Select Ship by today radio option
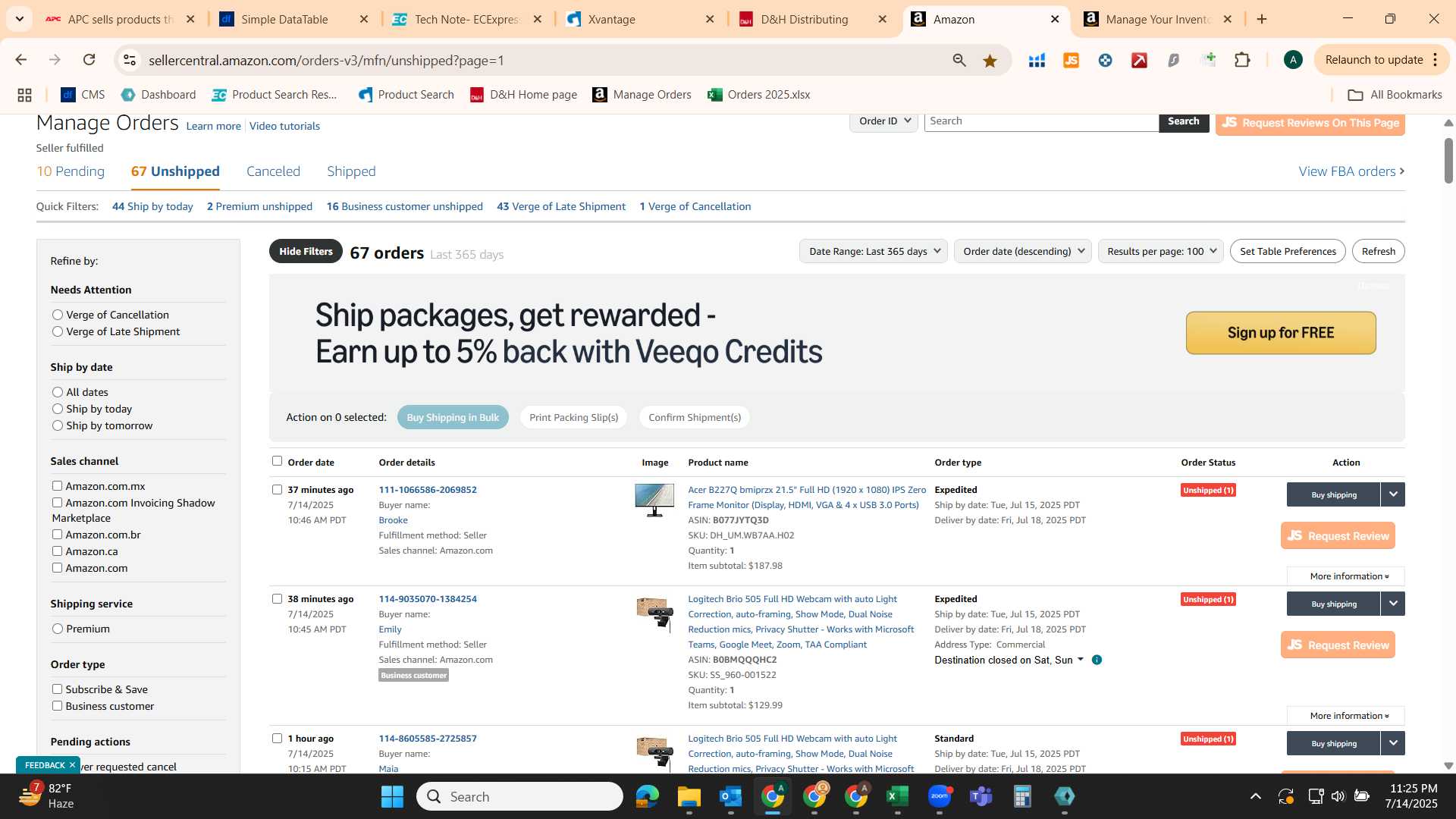The height and width of the screenshot is (819, 1456). (x=58, y=409)
